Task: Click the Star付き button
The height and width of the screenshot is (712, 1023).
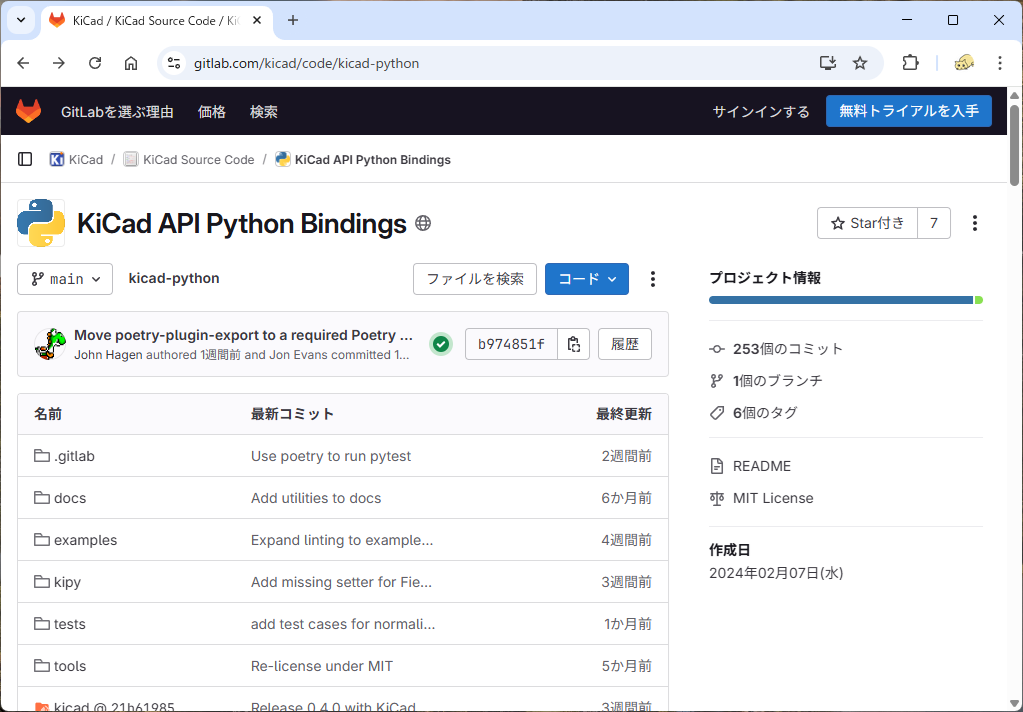Action: click(x=867, y=223)
